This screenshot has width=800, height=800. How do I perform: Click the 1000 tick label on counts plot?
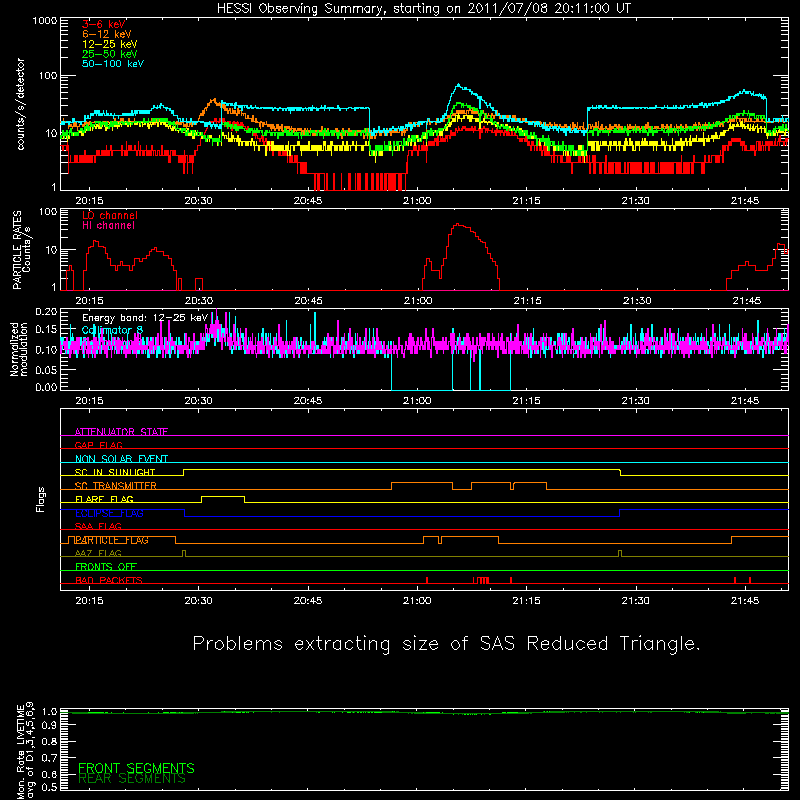point(44,21)
